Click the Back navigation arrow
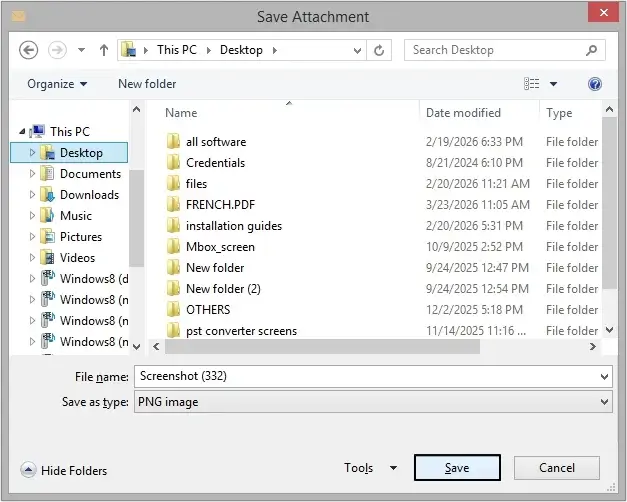The image size is (627, 502). [28, 50]
